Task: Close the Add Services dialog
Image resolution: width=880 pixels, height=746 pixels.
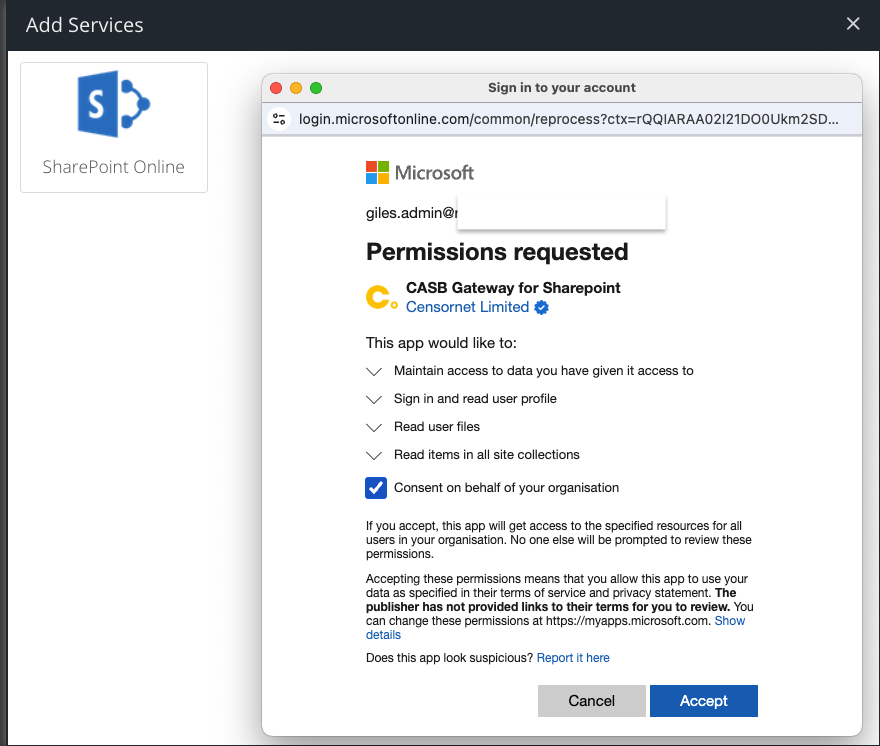Action: pyautogui.click(x=853, y=24)
